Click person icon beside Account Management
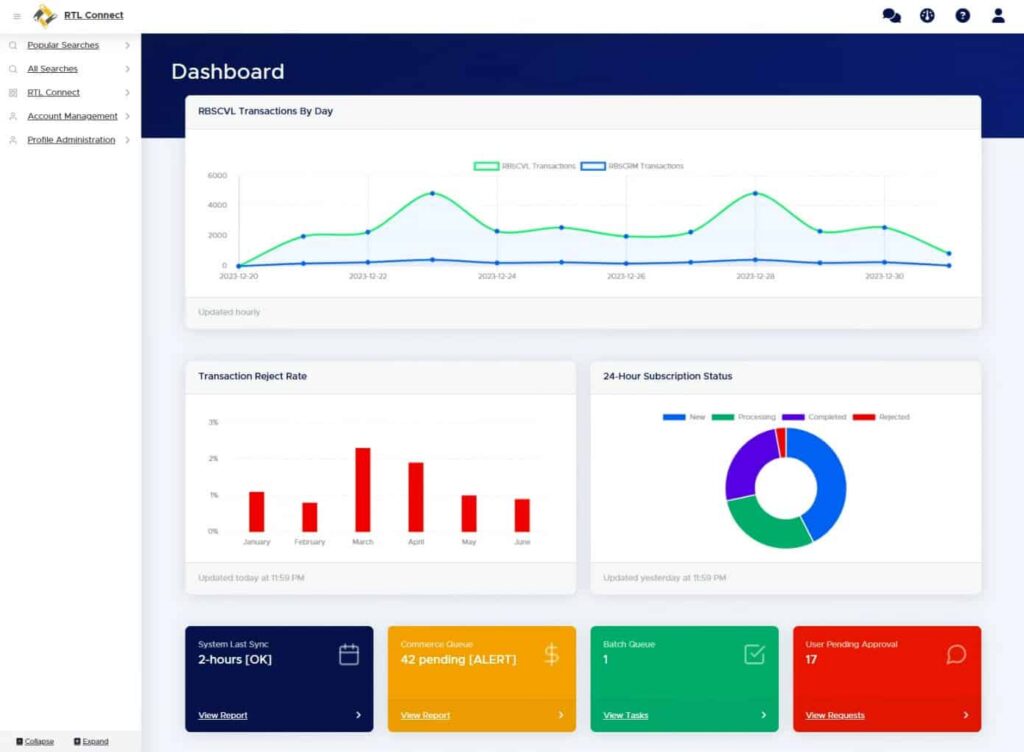The image size is (1024, 752). (12, 116)
